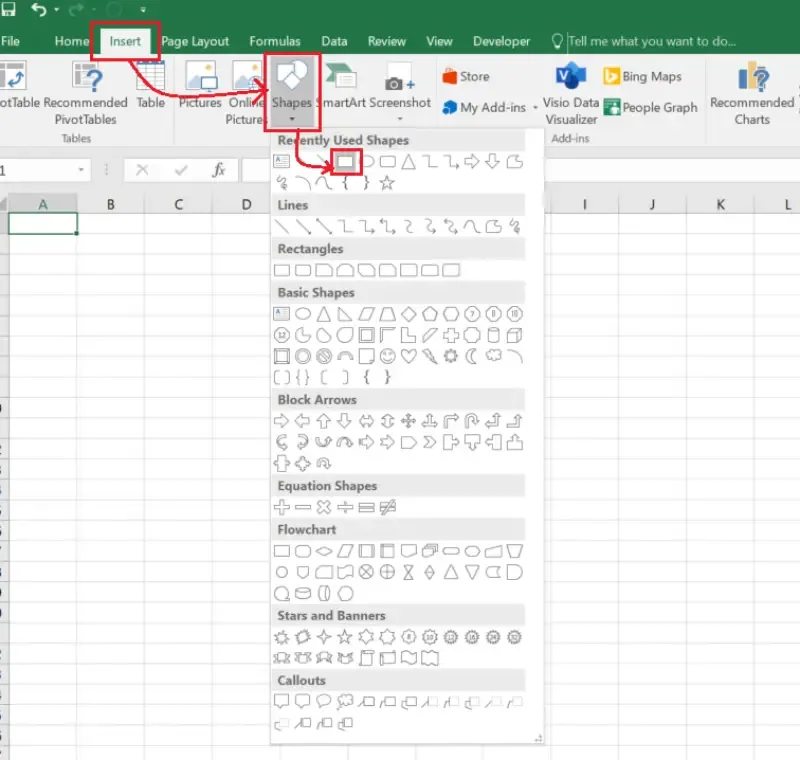800x760 pixels.
Task: Switch to the View tab
Action: (x=439, y=41)
